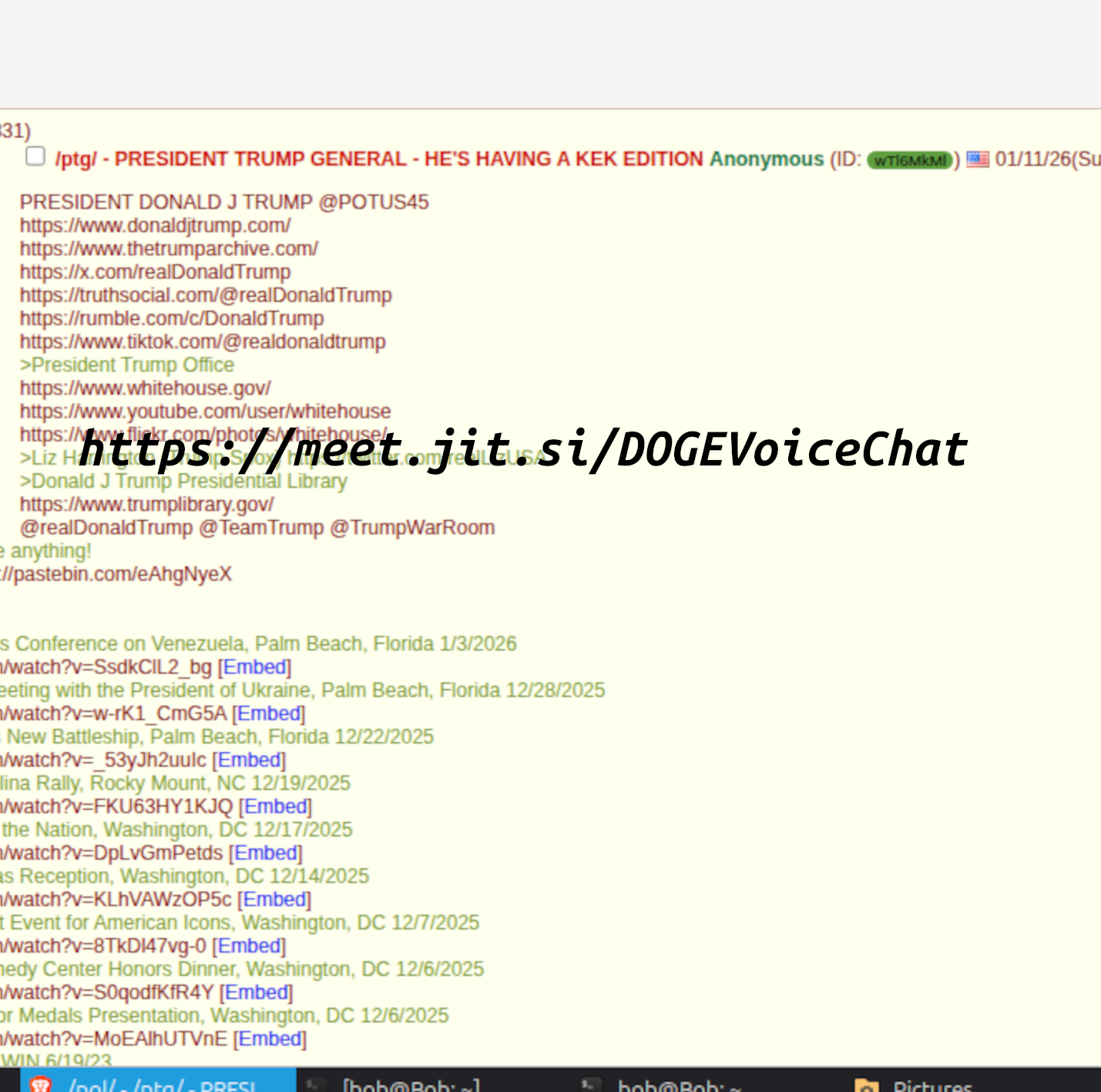Click the "Conference on Venezuela, Palm Beach" line
The height and width of the screenshot is (1092, 1101).
(x=258, y=643)
